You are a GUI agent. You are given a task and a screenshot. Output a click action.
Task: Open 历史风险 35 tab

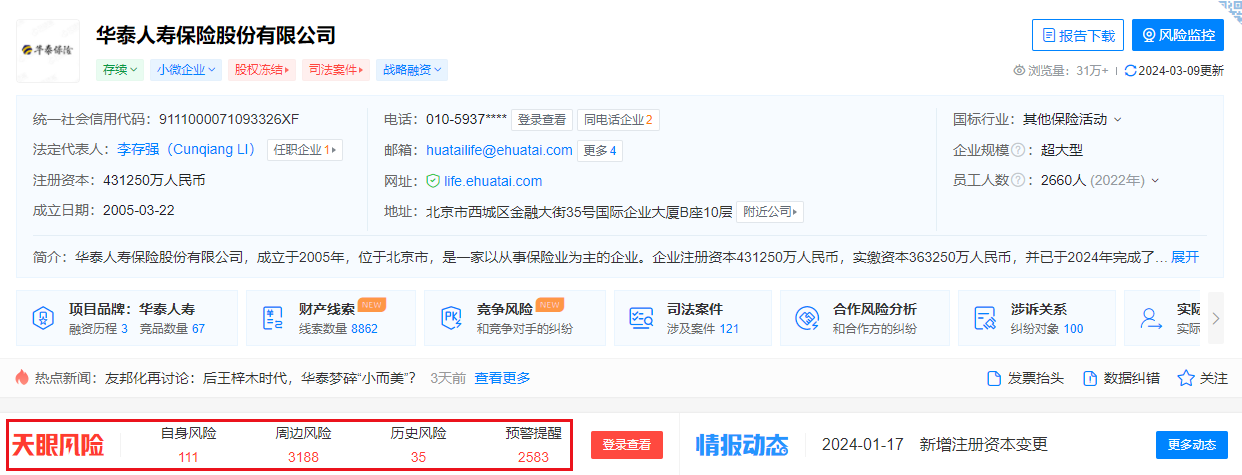418,445
